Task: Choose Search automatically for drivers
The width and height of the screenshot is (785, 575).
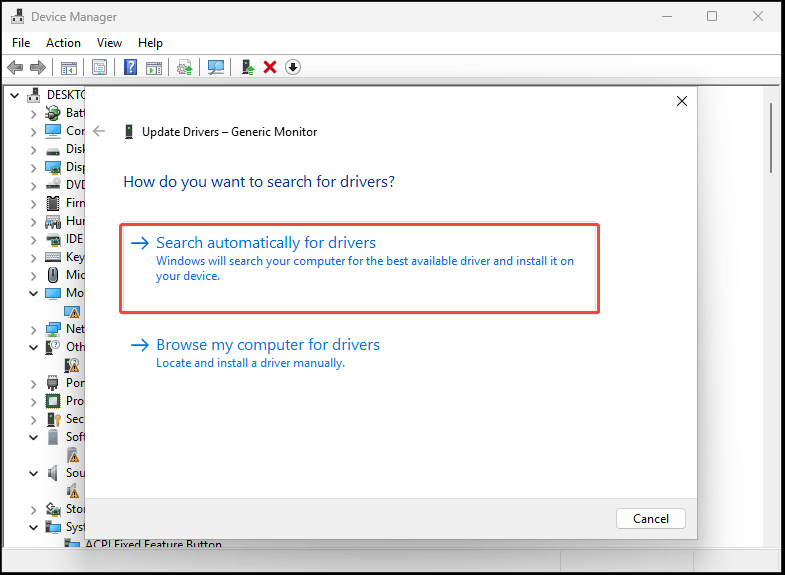Action: tap(359, 268)
